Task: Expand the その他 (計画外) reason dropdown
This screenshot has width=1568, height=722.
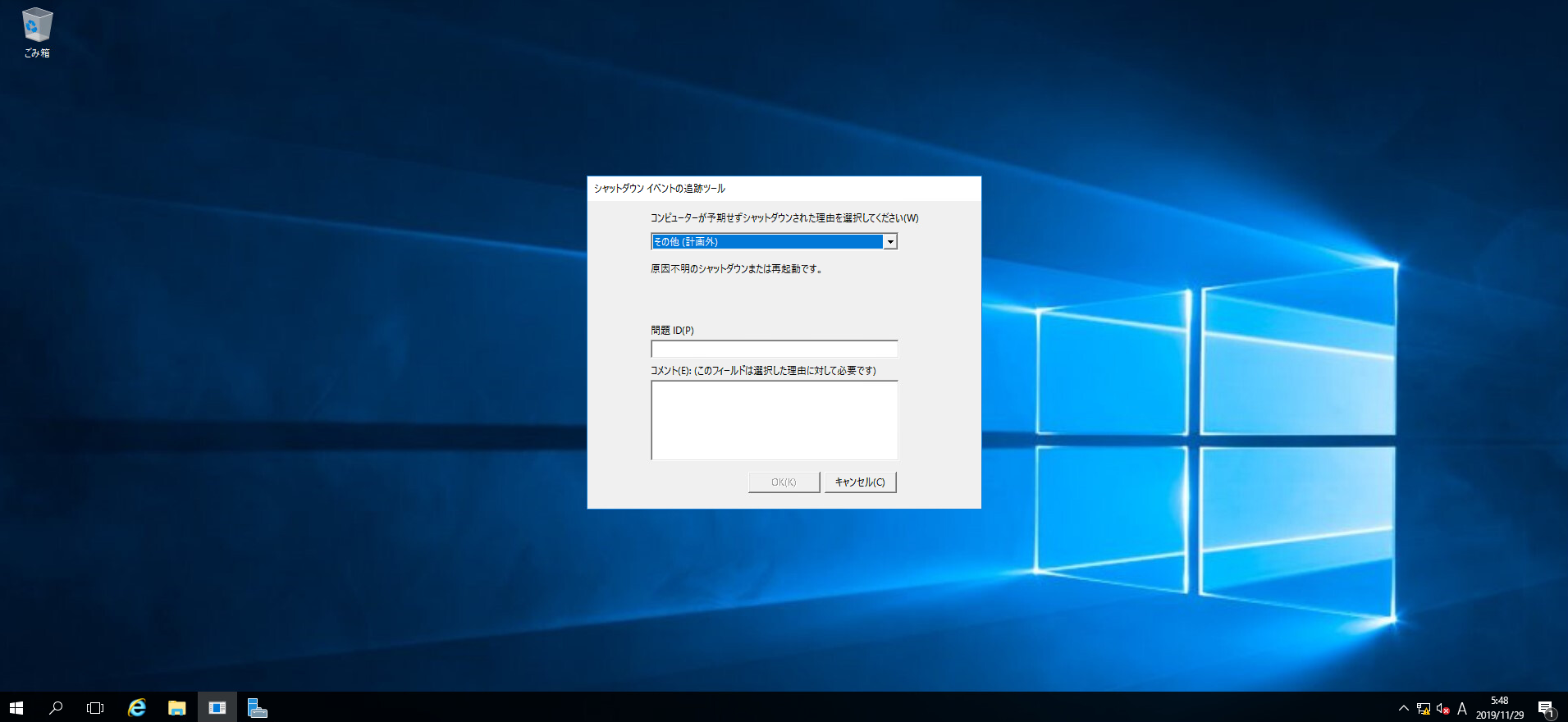Action: 889,241
